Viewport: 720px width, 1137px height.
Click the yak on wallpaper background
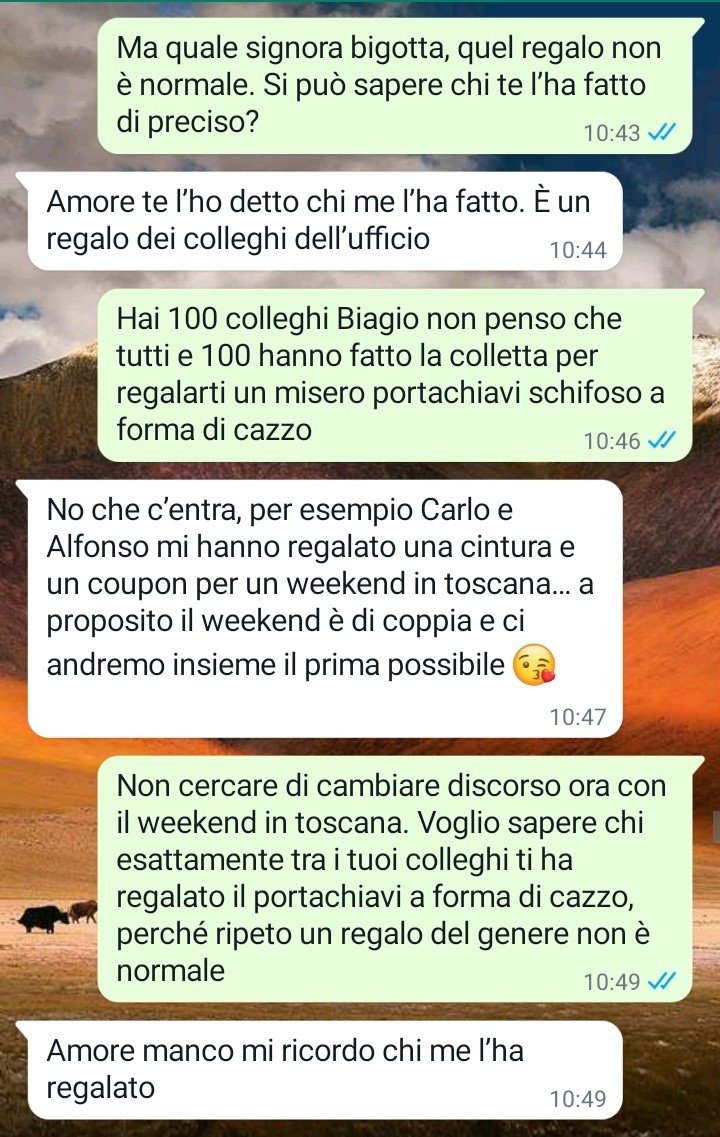point(44,918)
